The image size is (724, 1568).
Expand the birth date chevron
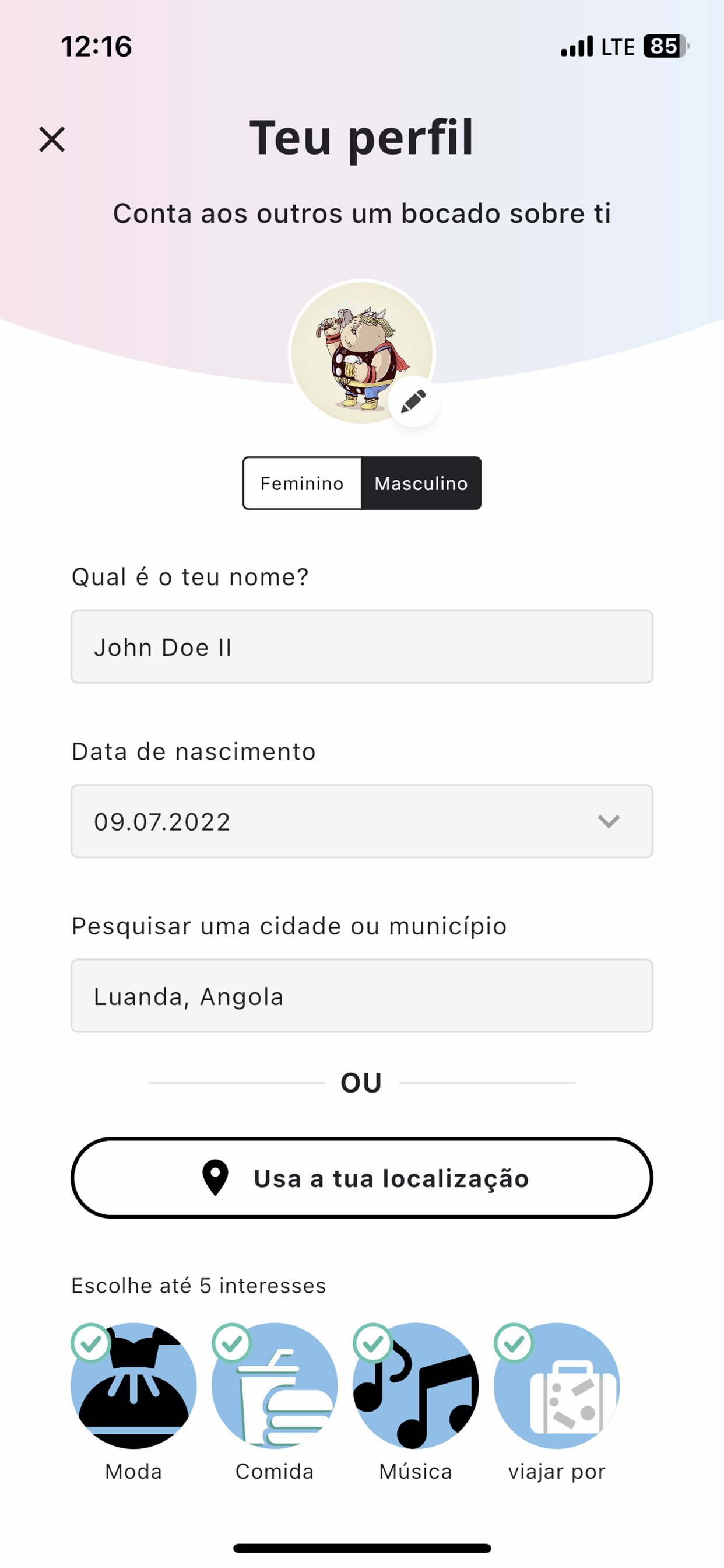[x=609, y=821]
